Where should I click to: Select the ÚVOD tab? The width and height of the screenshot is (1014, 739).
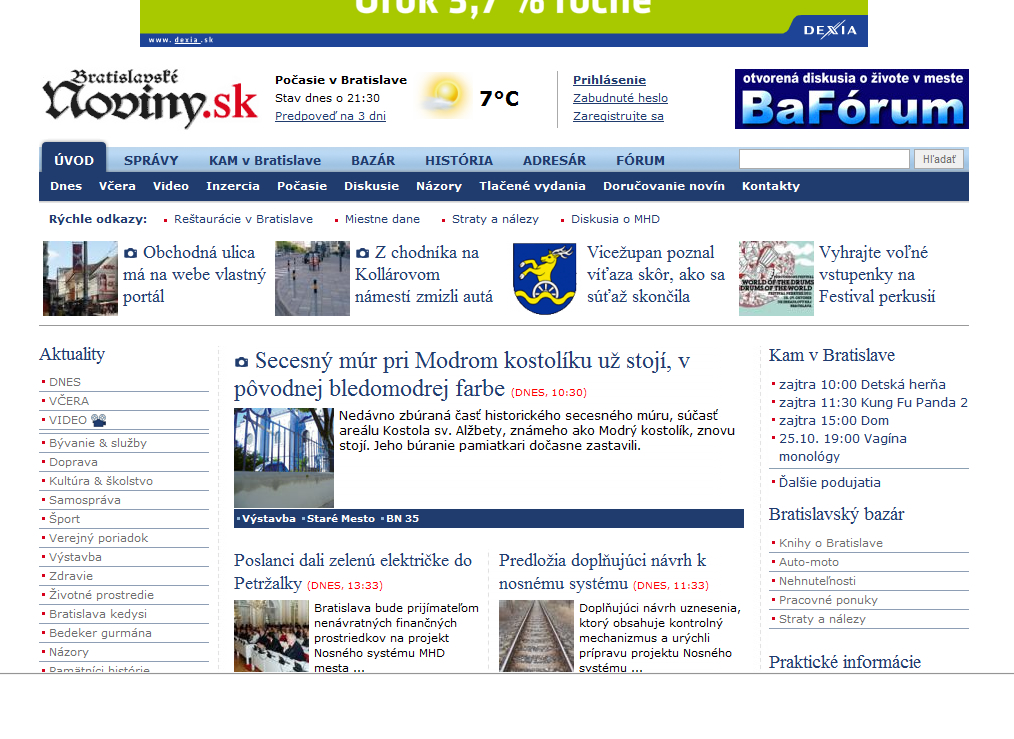click(74, 160)
